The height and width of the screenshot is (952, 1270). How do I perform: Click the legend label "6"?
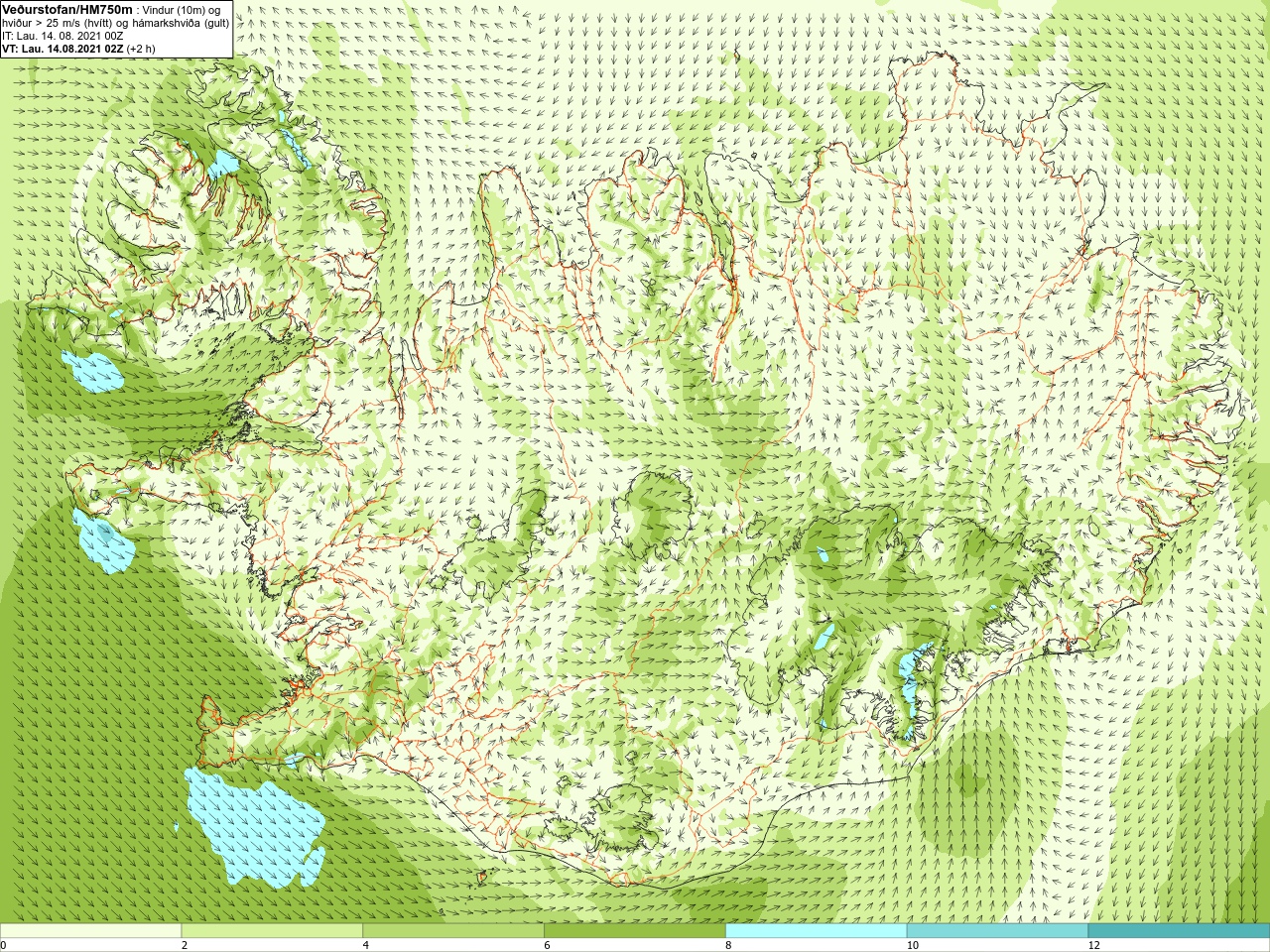coord(547,945)
